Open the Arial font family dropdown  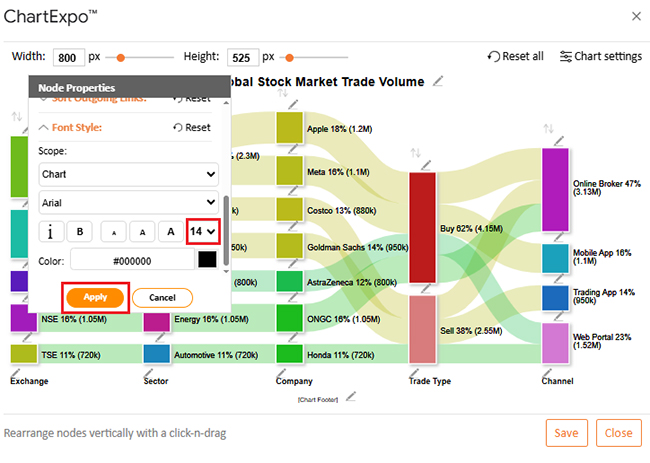[128, 202]
